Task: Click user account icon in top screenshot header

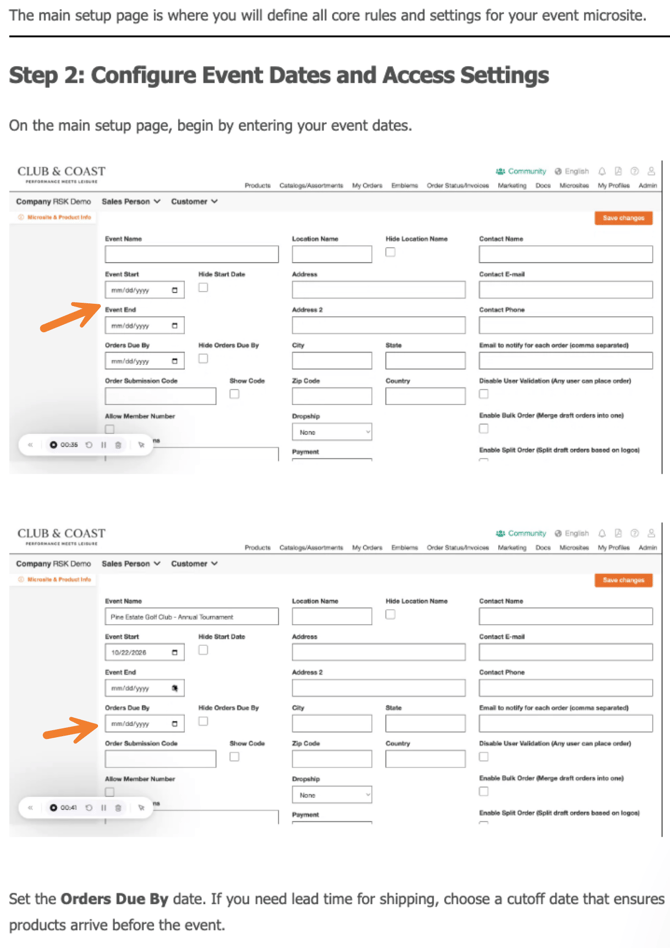Action: point(651,171)
